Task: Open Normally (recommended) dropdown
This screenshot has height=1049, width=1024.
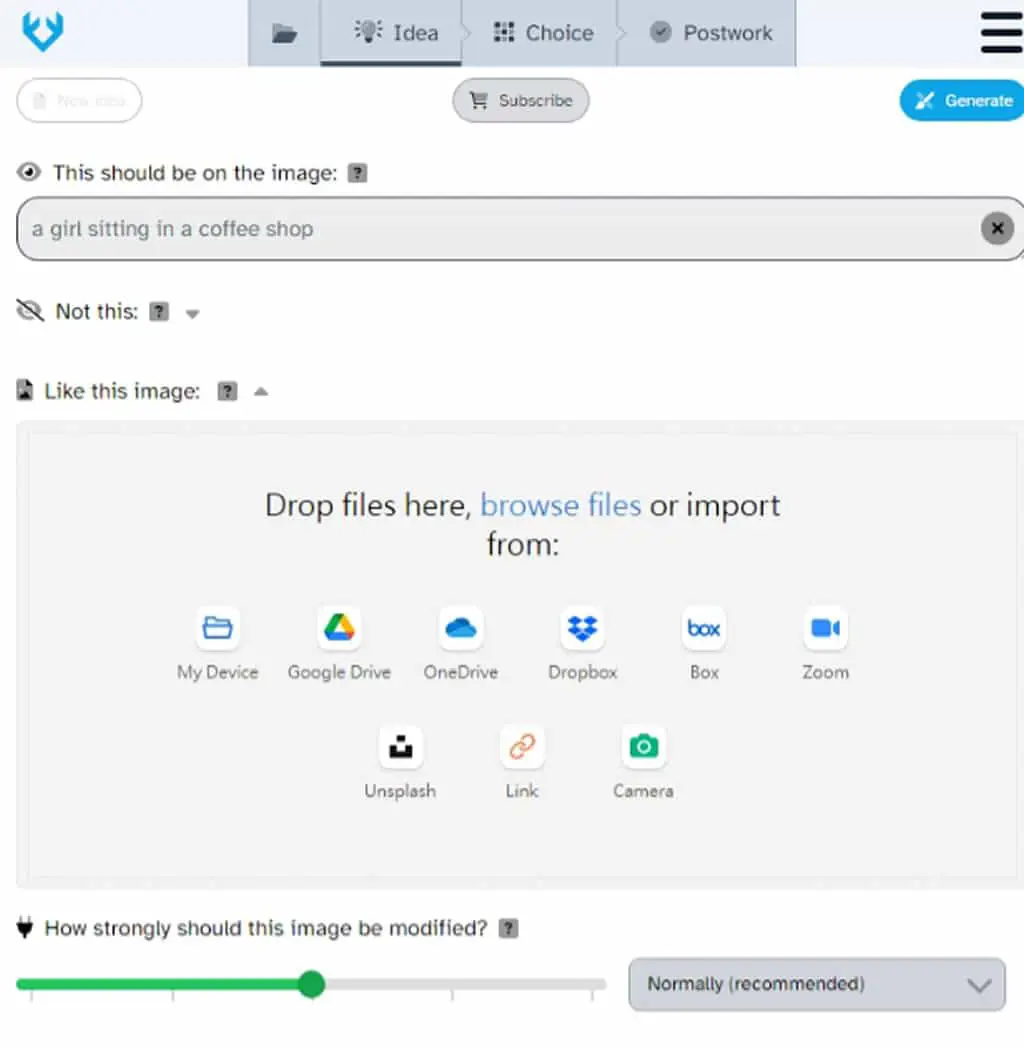Action: coord(817,984)
